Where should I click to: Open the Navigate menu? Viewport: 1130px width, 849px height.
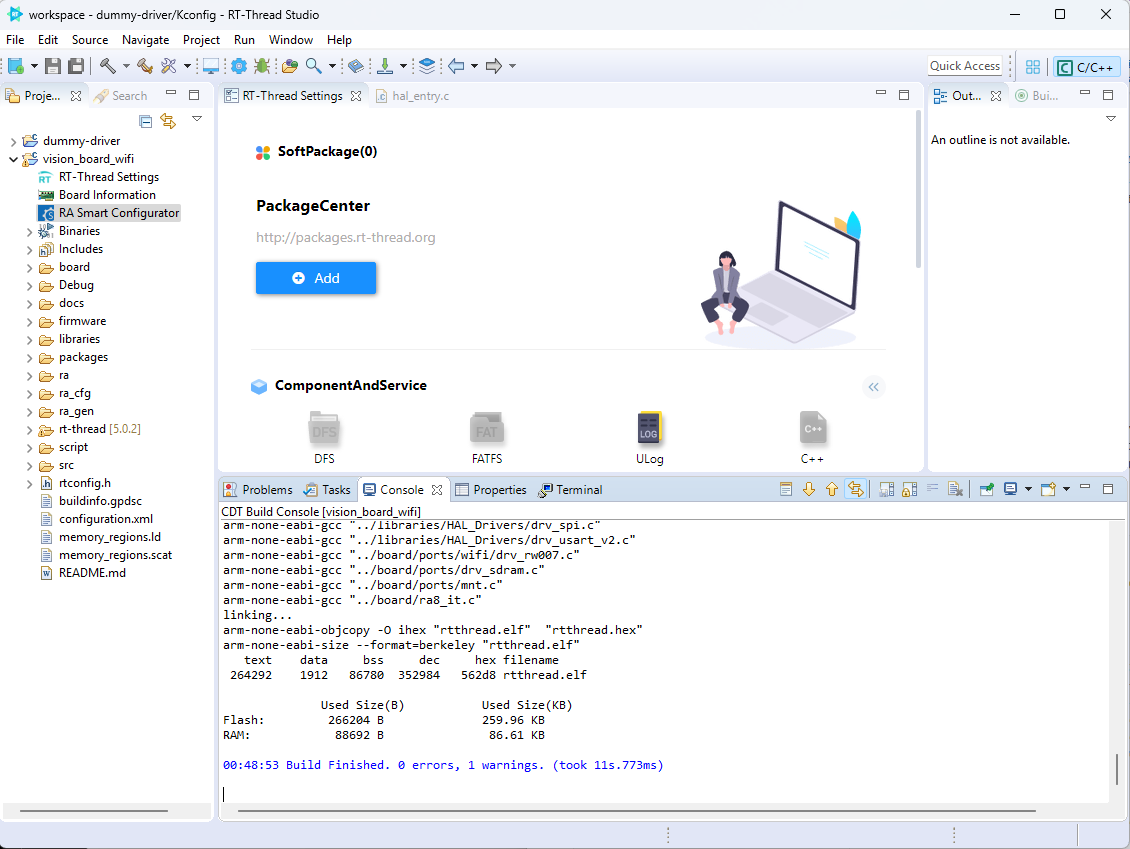coord(145,40)
